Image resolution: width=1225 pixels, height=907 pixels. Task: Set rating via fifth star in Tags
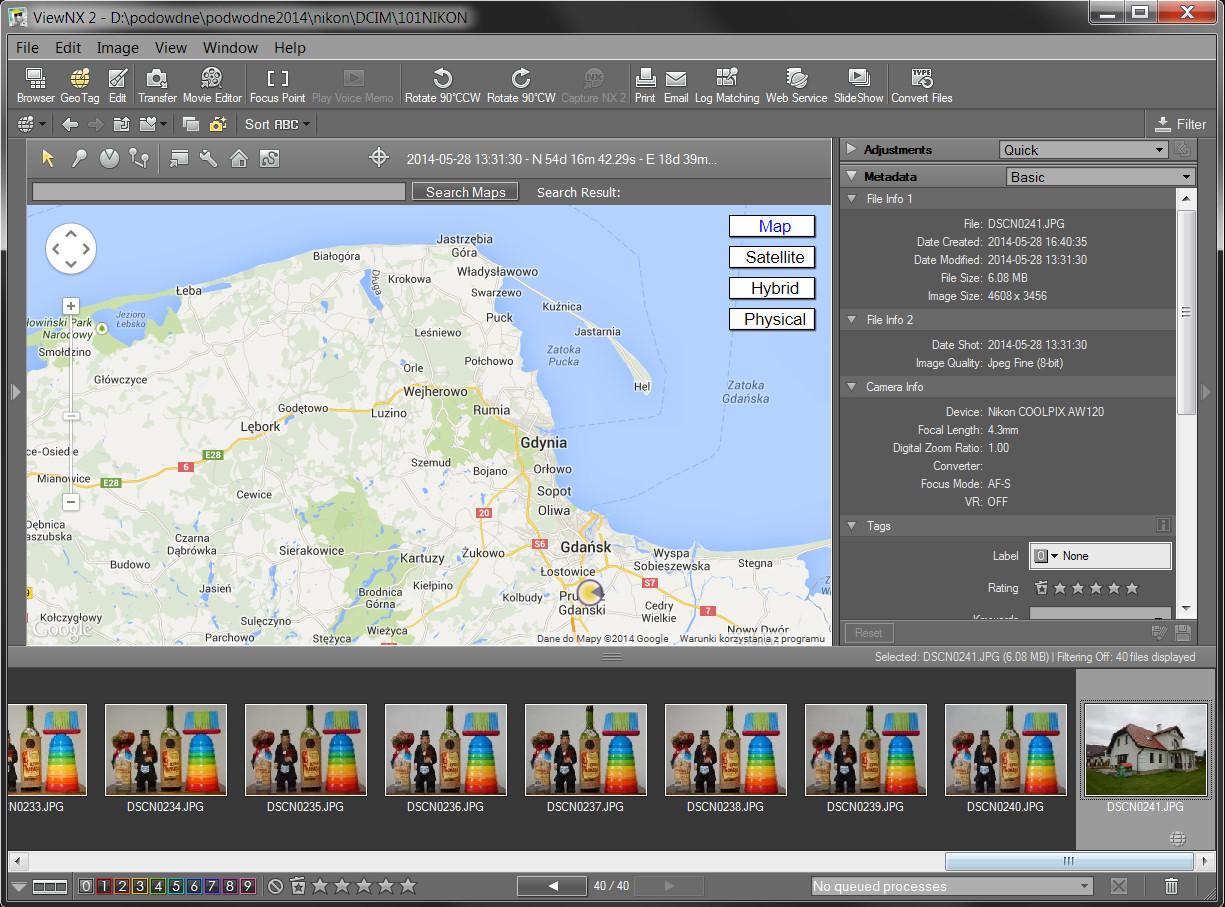click(1131, 588)
